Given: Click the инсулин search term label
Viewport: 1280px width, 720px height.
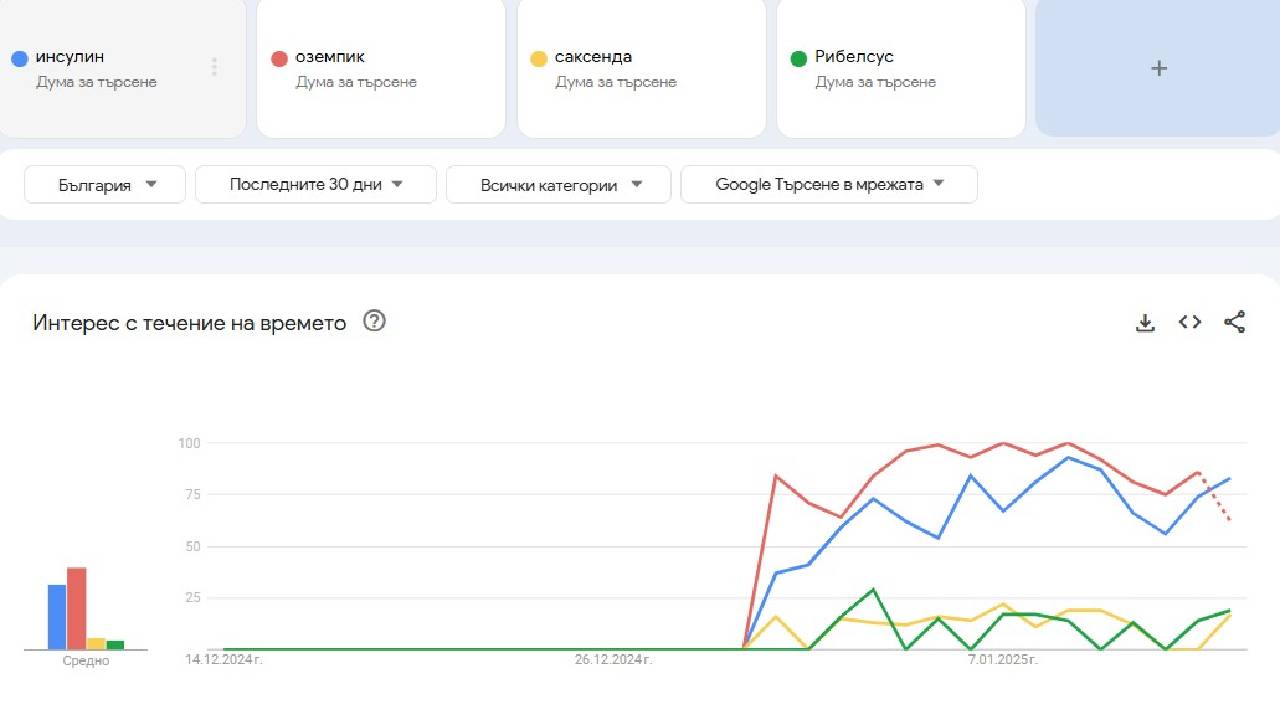Looking at the screenshot, I should coord(68,57).
